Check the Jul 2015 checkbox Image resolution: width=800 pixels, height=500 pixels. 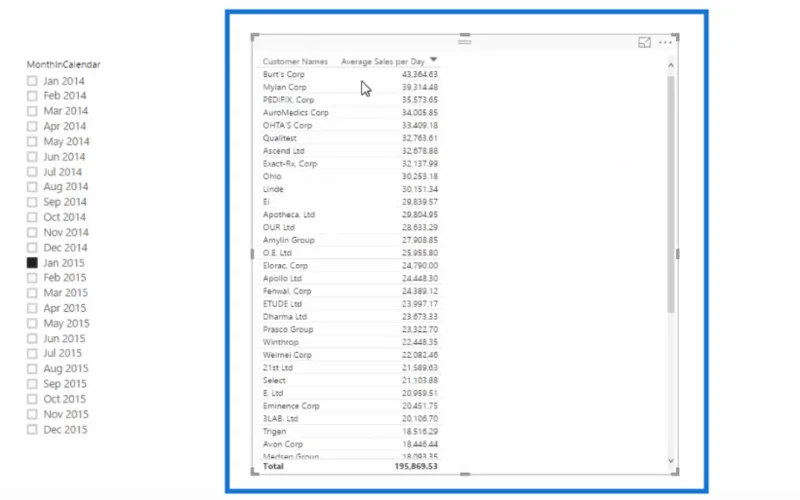tap(32, 353)
